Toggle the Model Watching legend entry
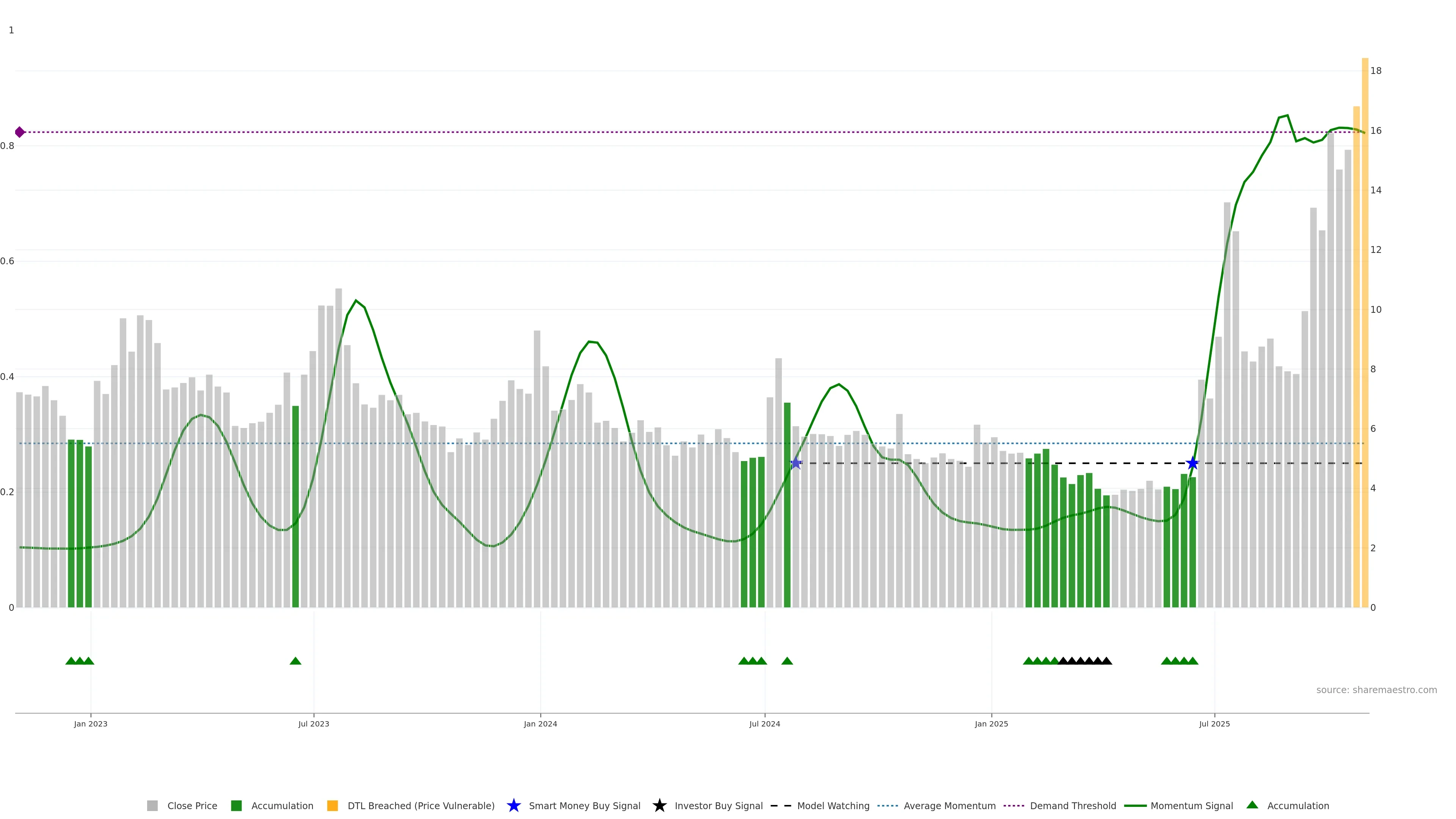The image size is (1456, 819). pos(833,806)
